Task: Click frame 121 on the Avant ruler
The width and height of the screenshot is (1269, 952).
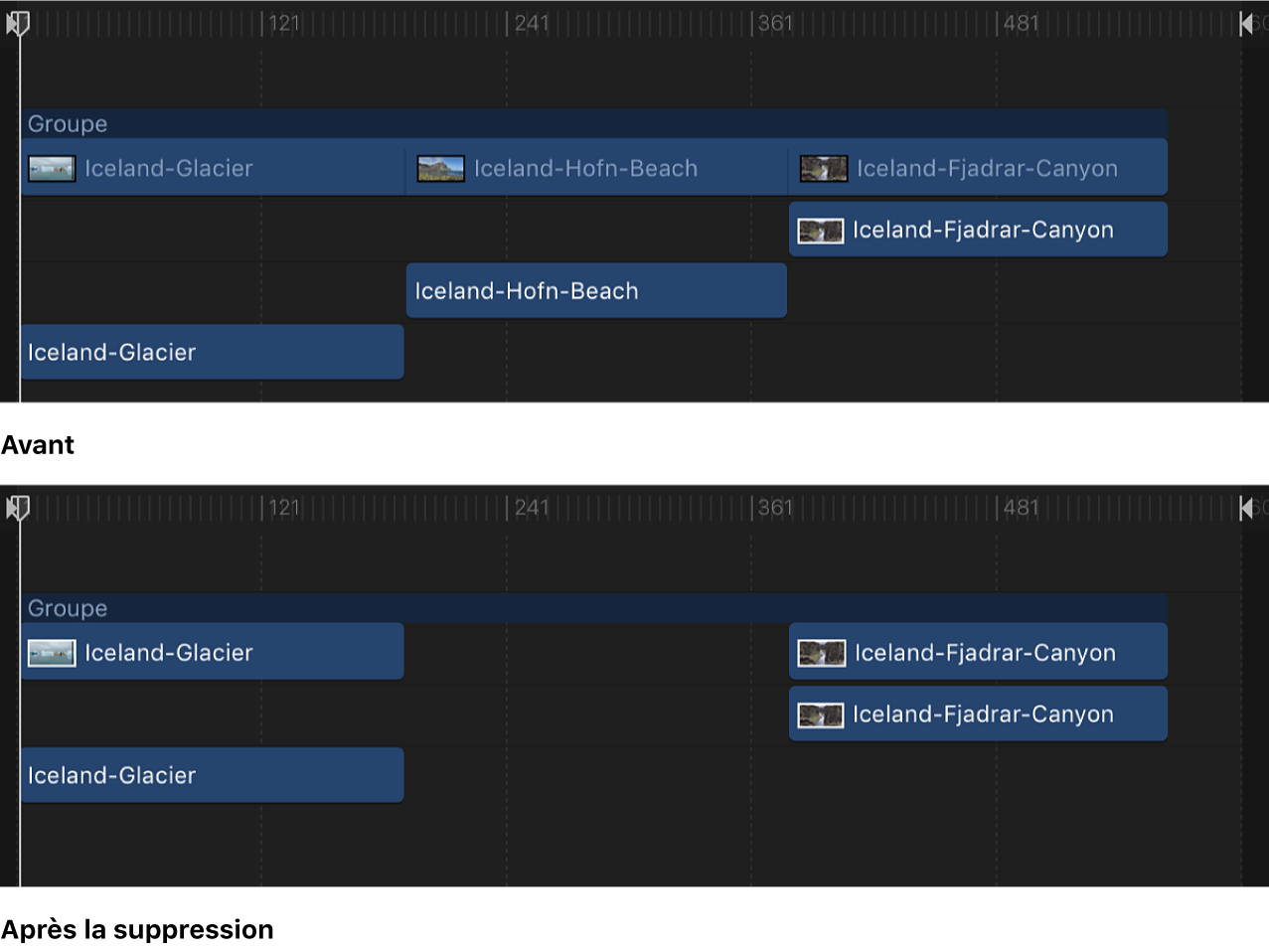Action: click(x=262, y=23)
